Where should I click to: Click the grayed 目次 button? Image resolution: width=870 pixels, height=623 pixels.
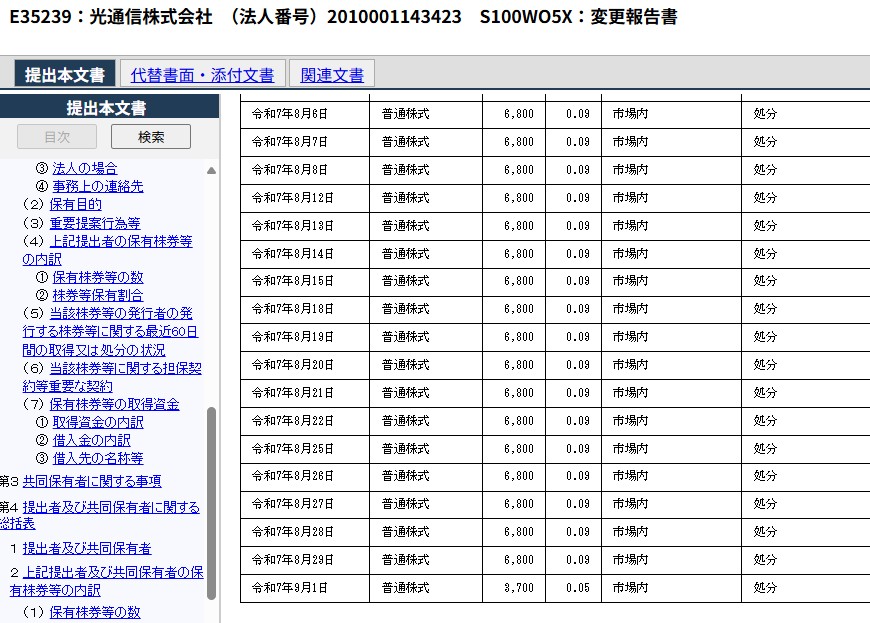57,137
